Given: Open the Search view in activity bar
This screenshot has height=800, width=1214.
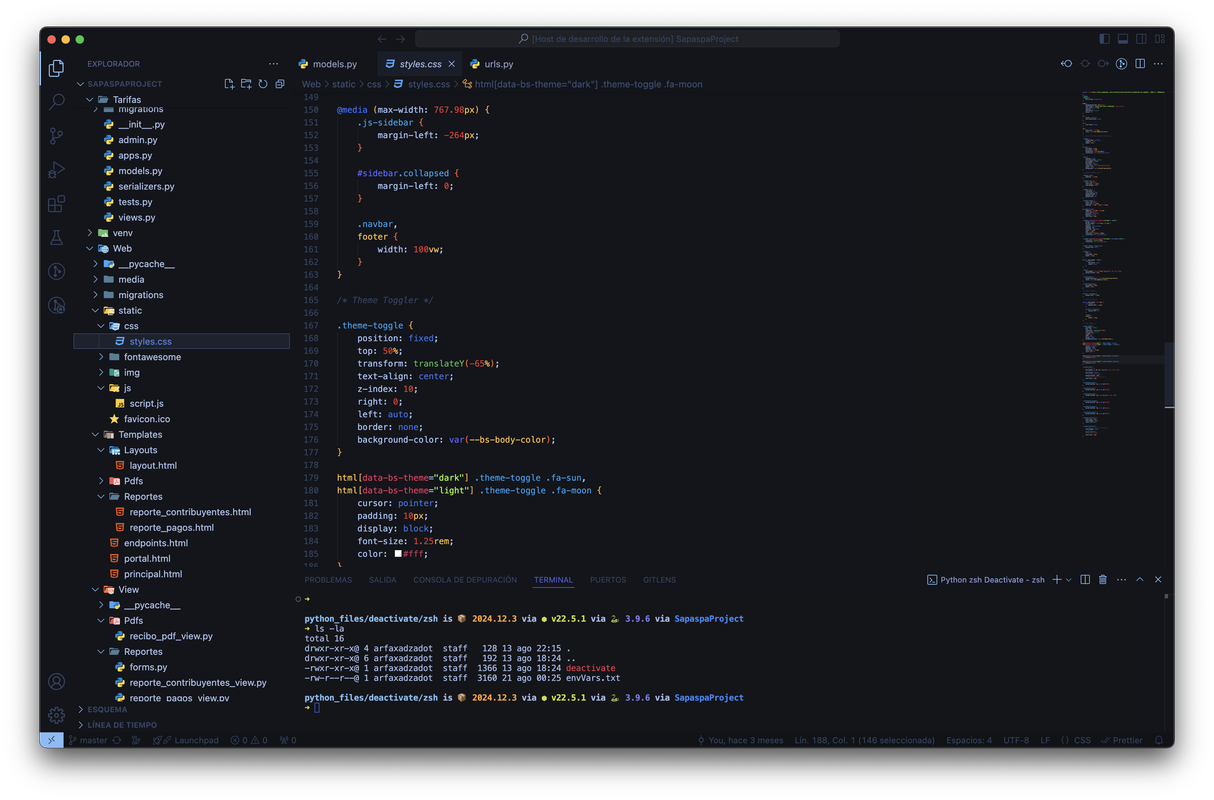Looking at the screenshot, I should 56,102.
